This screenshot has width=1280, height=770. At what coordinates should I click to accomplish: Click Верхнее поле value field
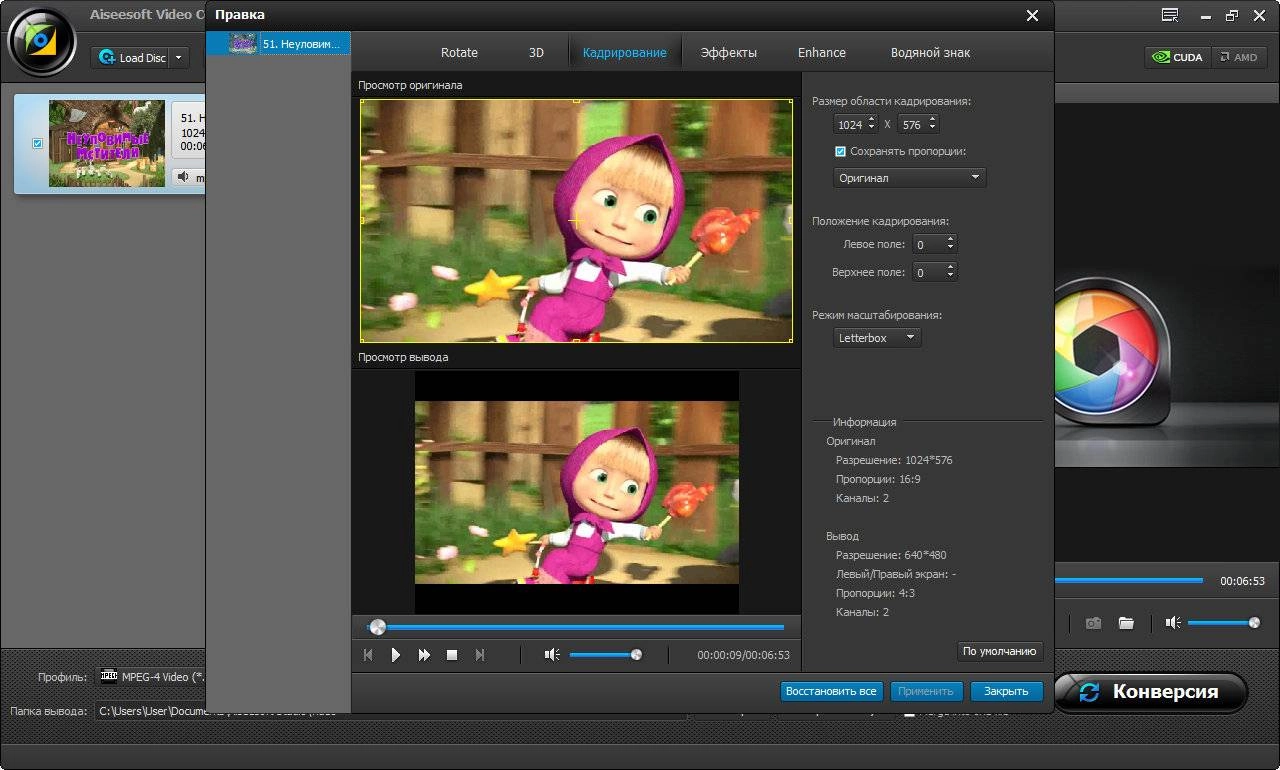pyautogui.click(x=927, y=272)
